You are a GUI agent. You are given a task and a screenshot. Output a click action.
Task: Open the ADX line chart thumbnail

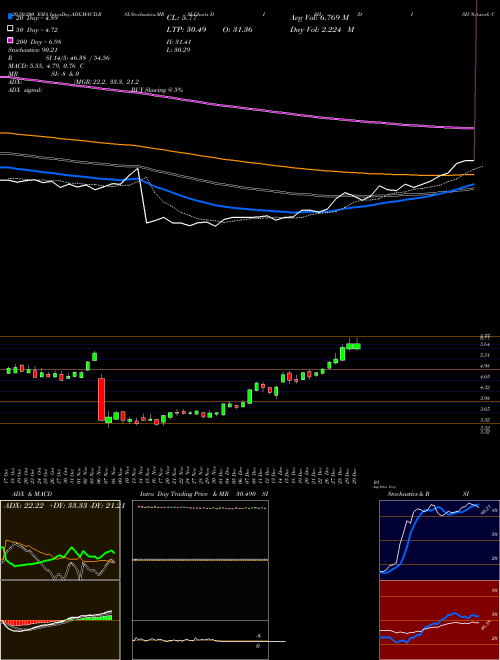coord(60,540)
